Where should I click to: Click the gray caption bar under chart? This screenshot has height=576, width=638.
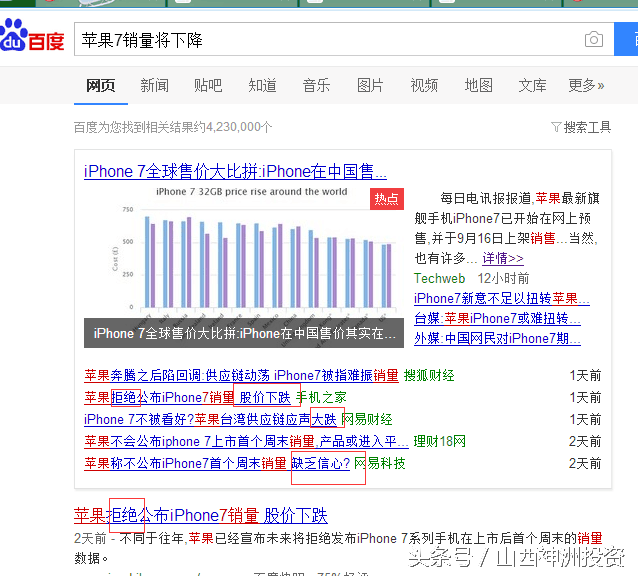tap(244, 333)
